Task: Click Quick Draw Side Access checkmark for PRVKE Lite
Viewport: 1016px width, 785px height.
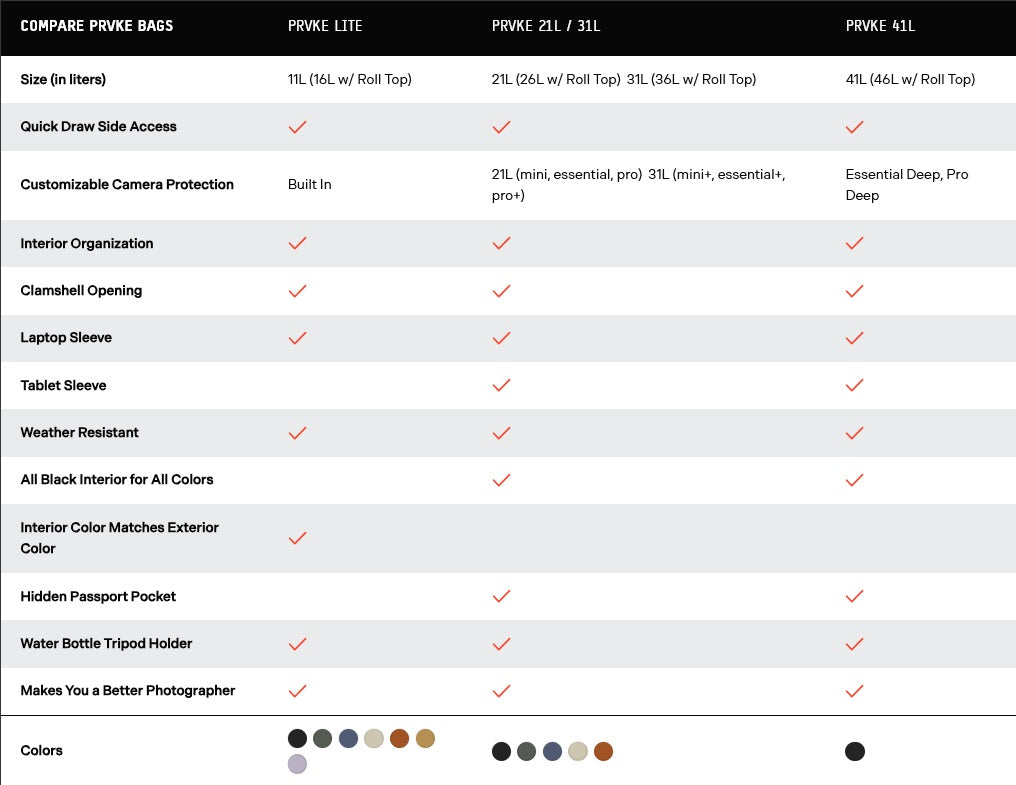Action: coord(297,127)
